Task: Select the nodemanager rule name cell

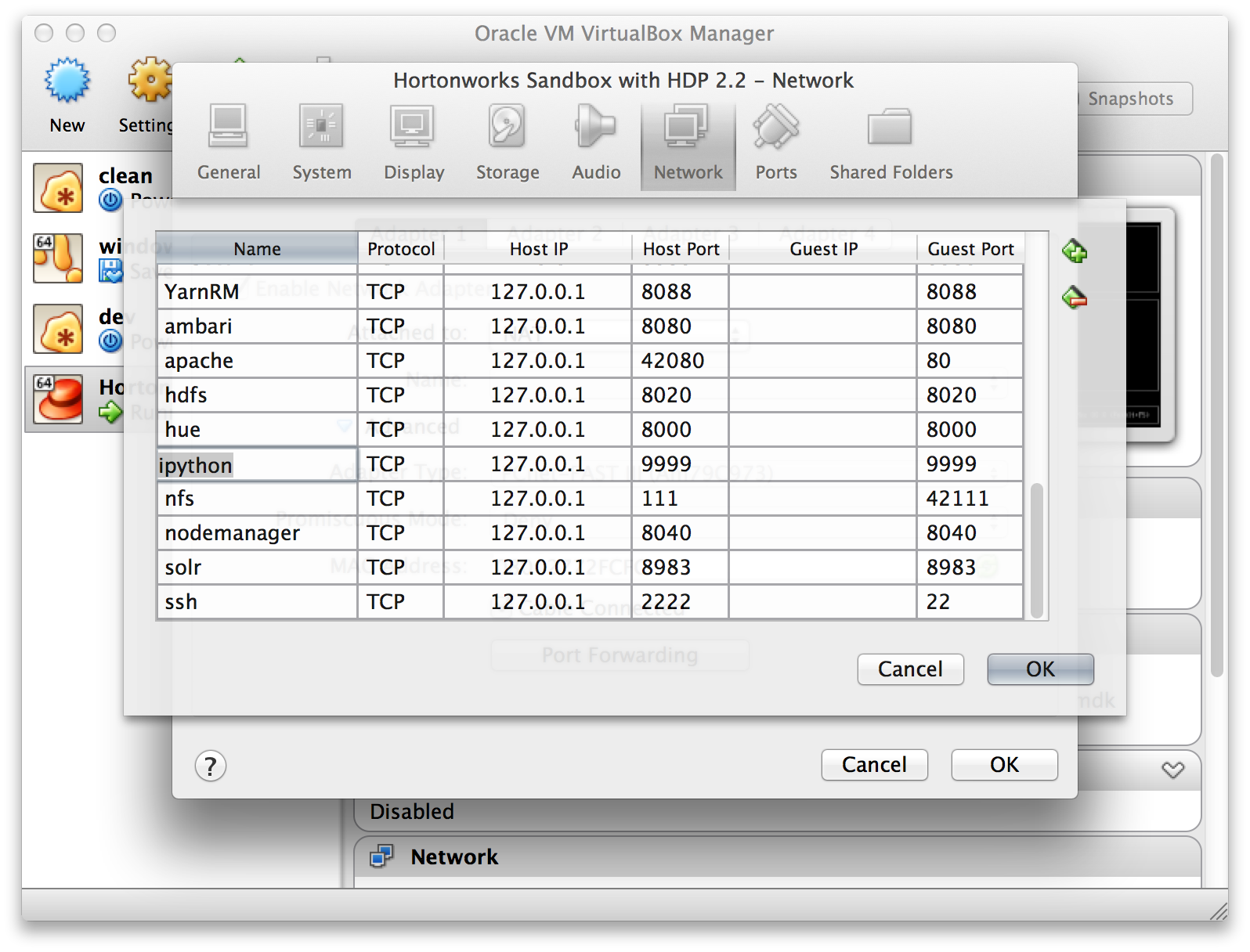Action: [x=257, y=532]
